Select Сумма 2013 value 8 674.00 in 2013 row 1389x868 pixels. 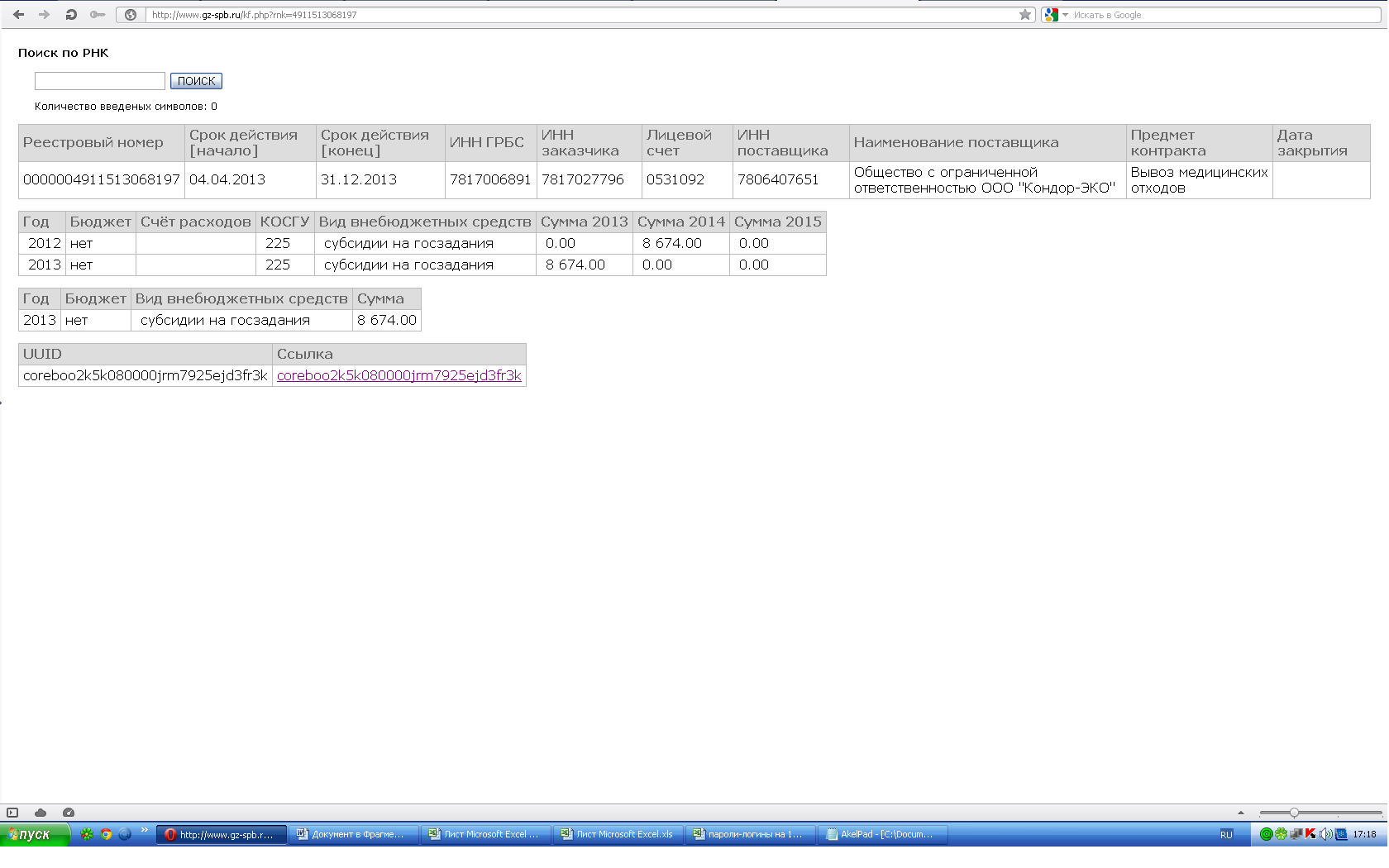pos(585,265)
